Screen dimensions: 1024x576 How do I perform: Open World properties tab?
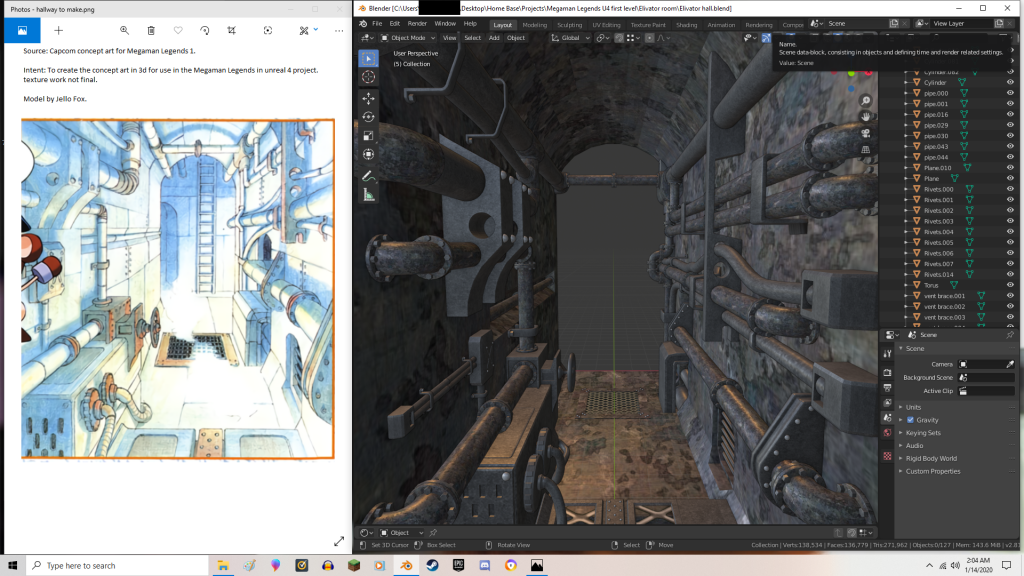tap(887, 432)
